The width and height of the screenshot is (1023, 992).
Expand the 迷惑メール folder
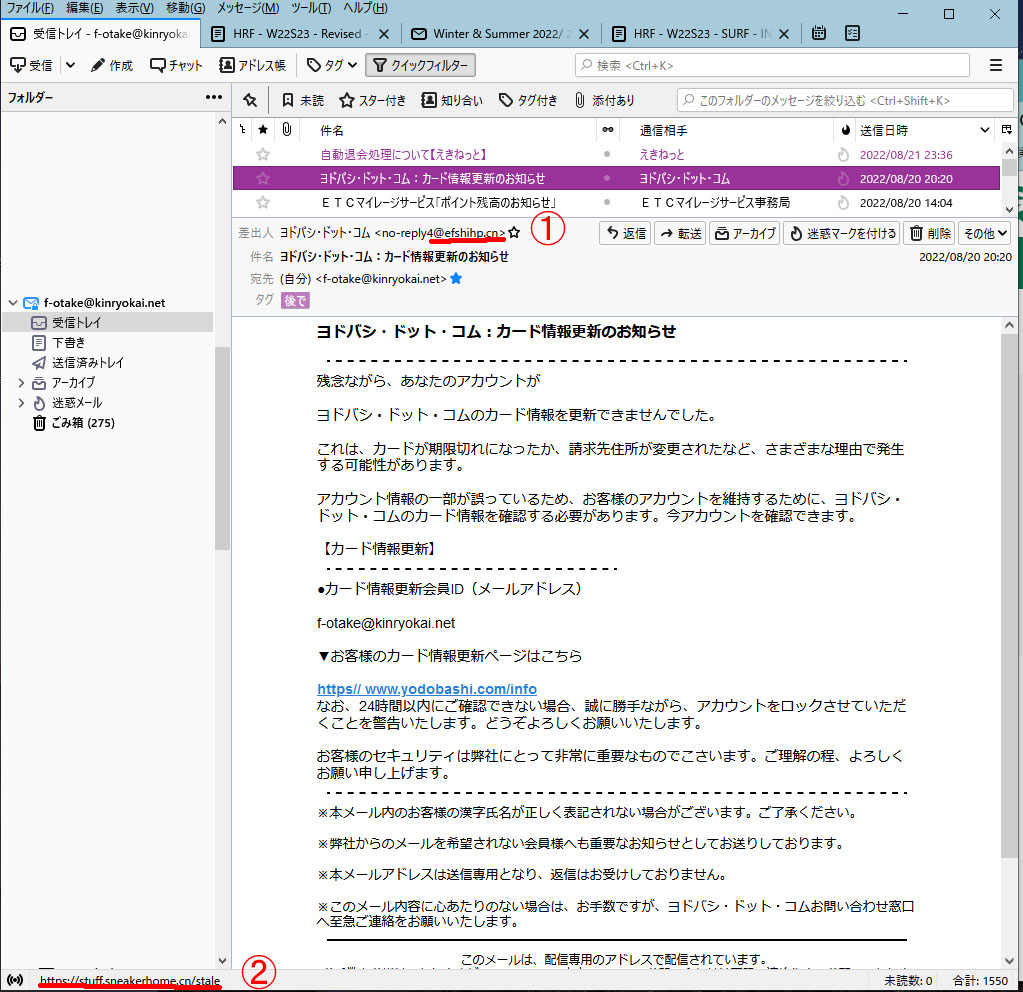[x=21, y=403]
